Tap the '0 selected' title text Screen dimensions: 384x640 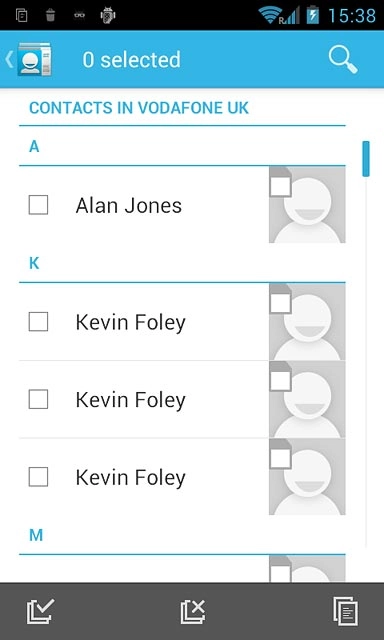[131, 60]
